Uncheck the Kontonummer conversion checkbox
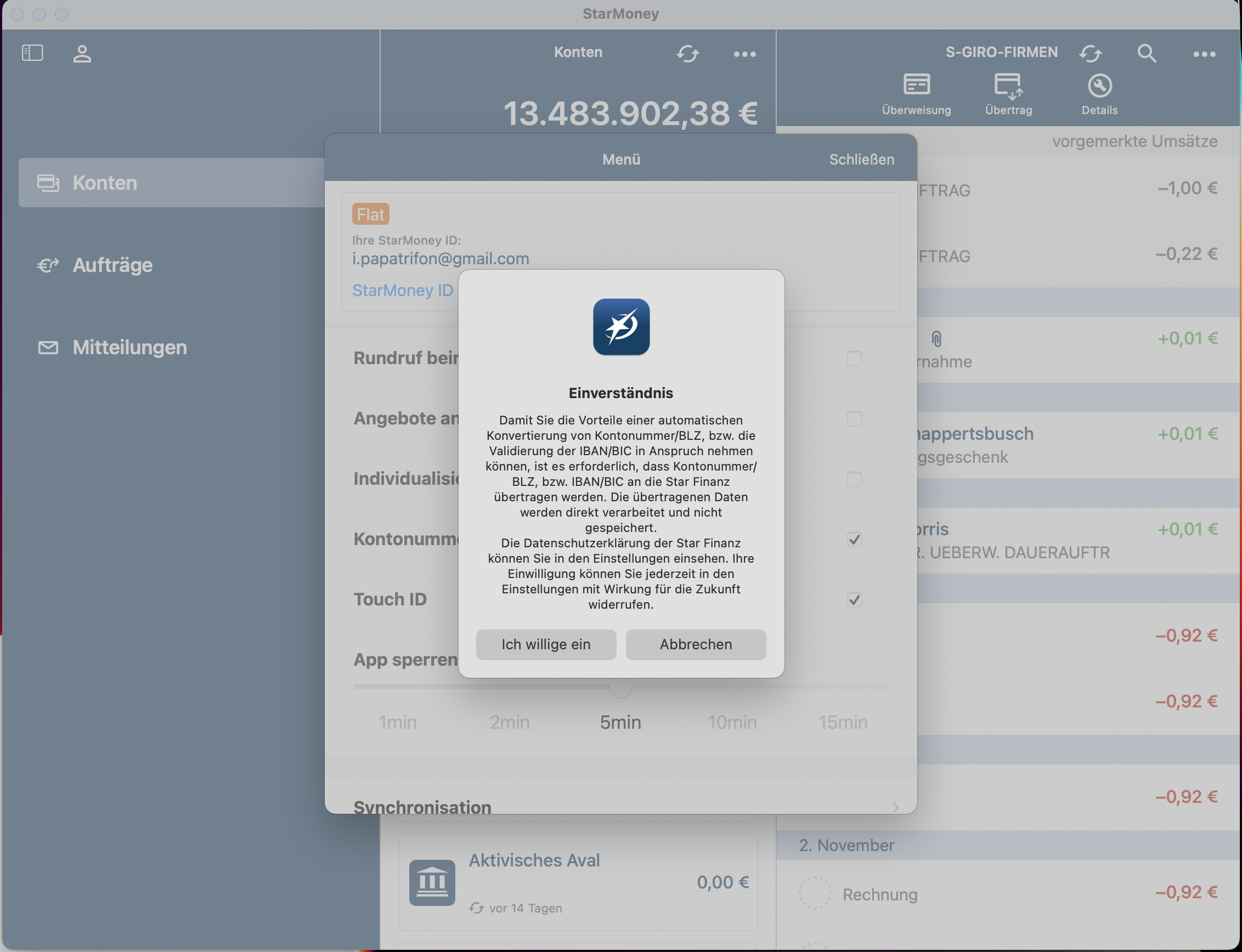The image size is (1242, 952). 854,540
